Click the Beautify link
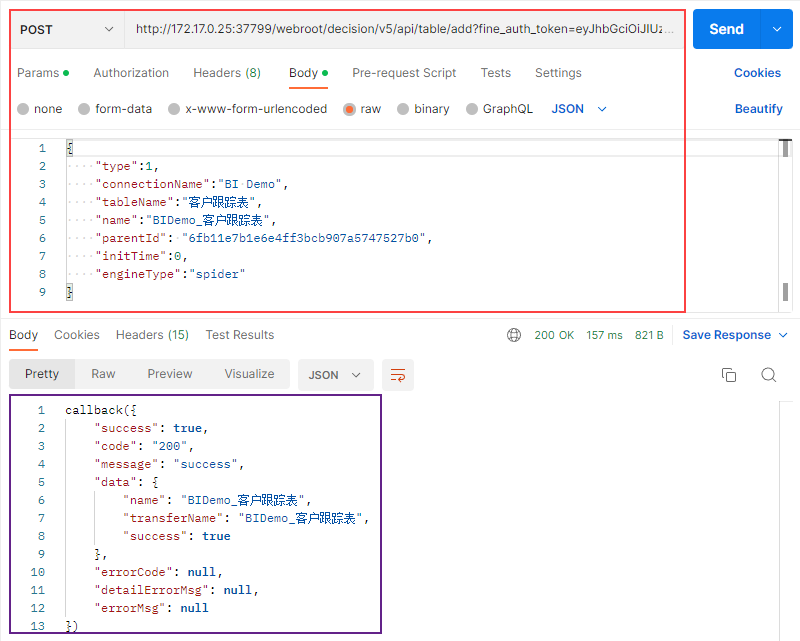 click(x=758, y=109)
